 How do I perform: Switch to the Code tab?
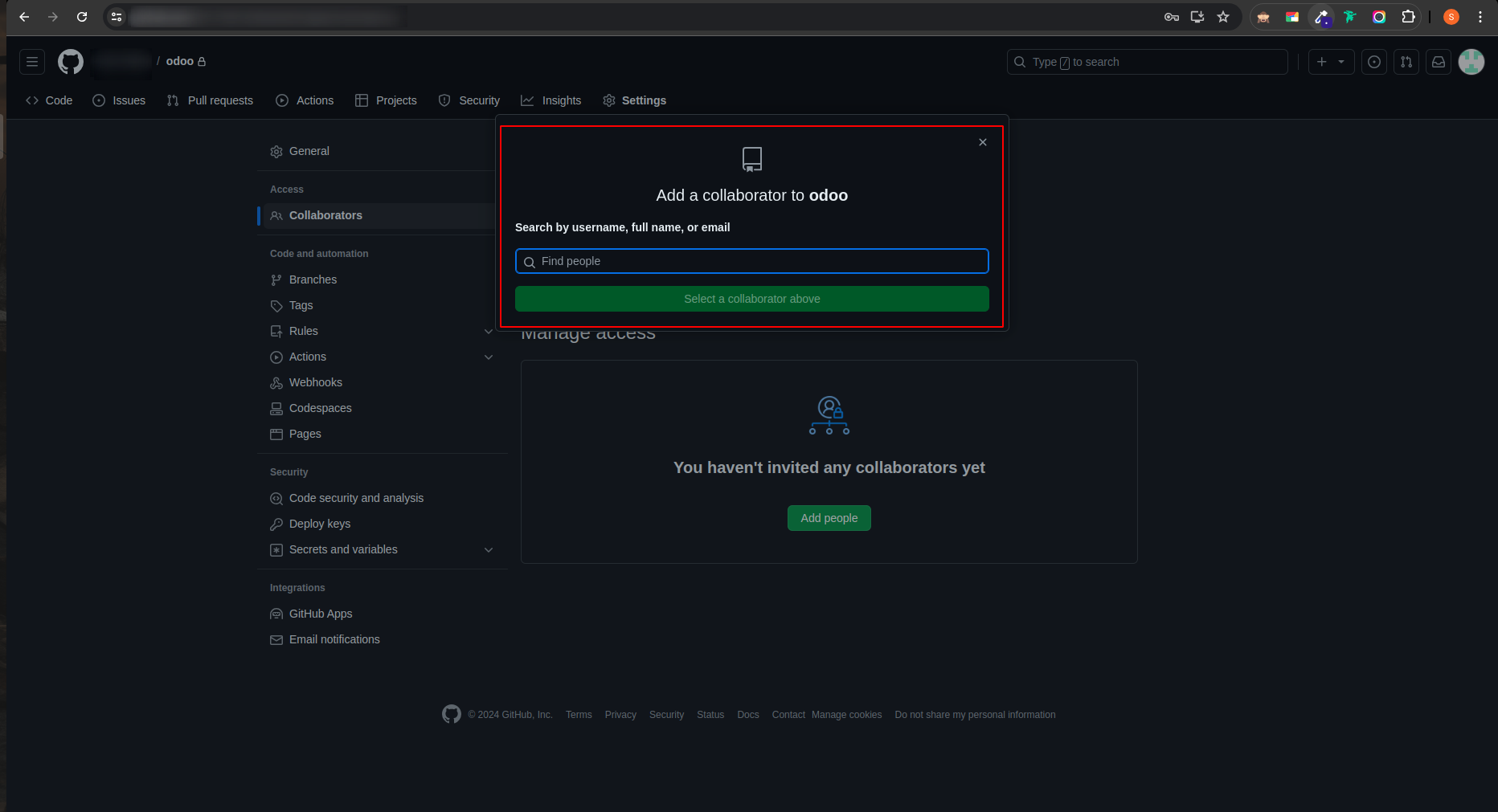[x=49, y=100]
